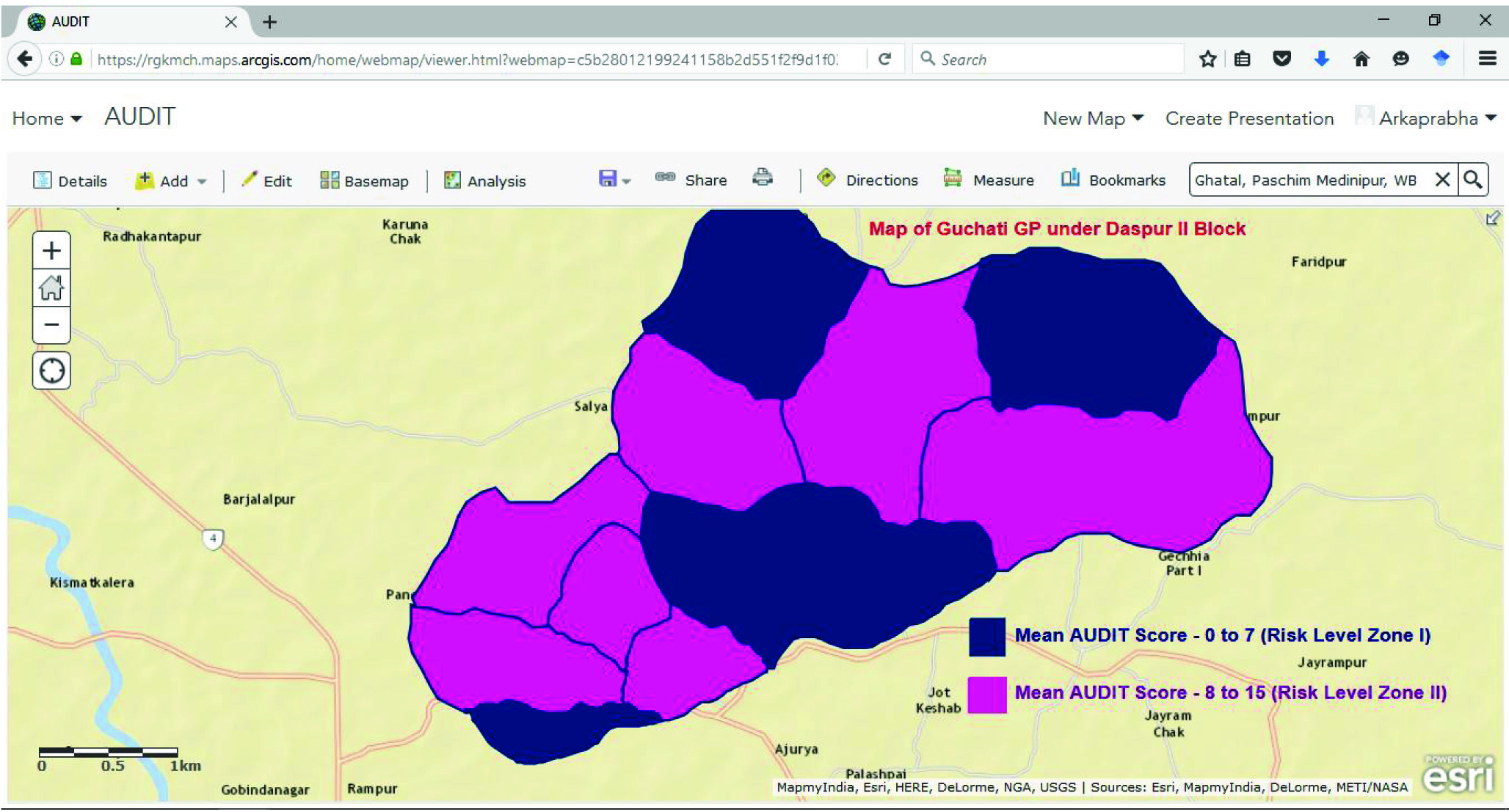Expand the New Map dropdown

pyautogui.click(x=1093, y=119)
